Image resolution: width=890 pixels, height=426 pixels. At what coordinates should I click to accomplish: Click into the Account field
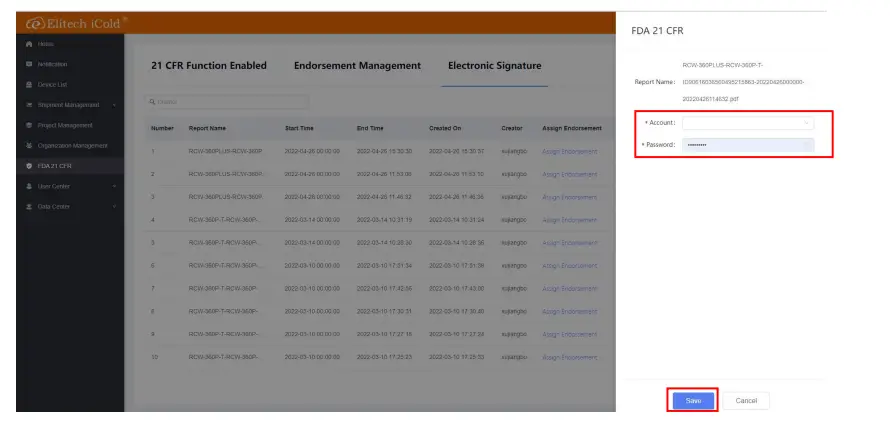click(748, 123)
